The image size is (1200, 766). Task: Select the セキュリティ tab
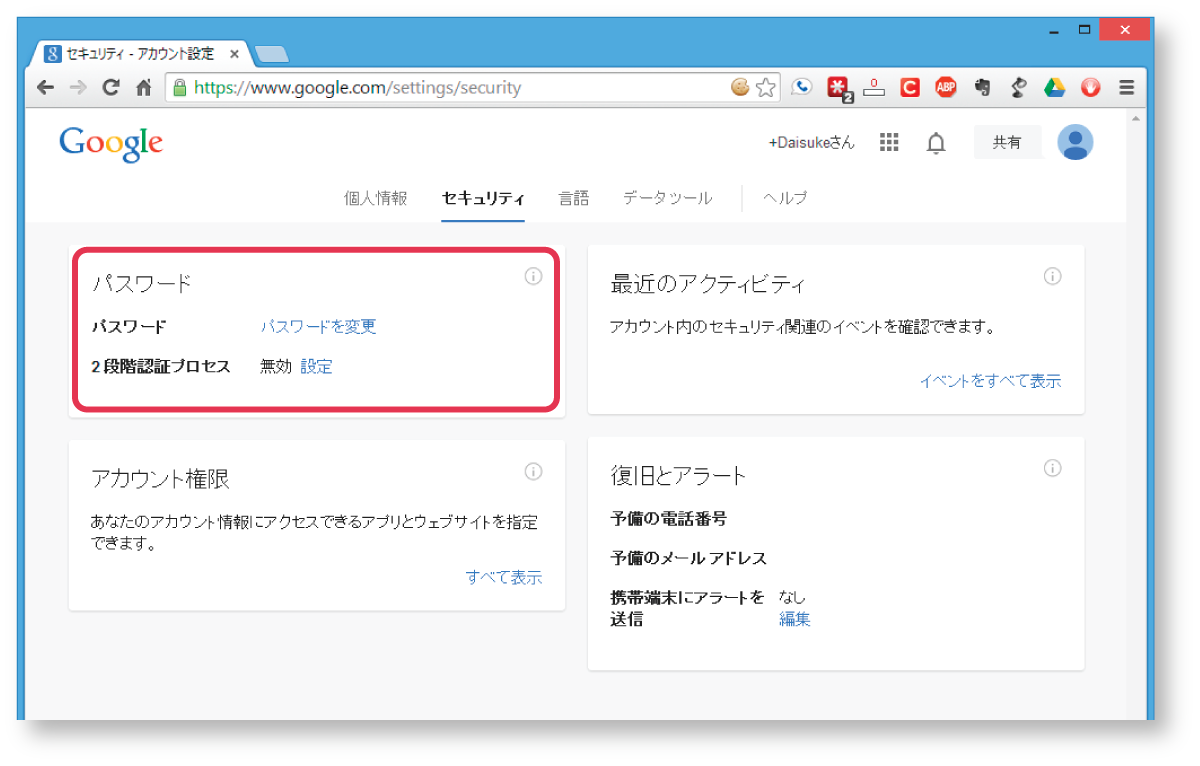click(483, 198)
